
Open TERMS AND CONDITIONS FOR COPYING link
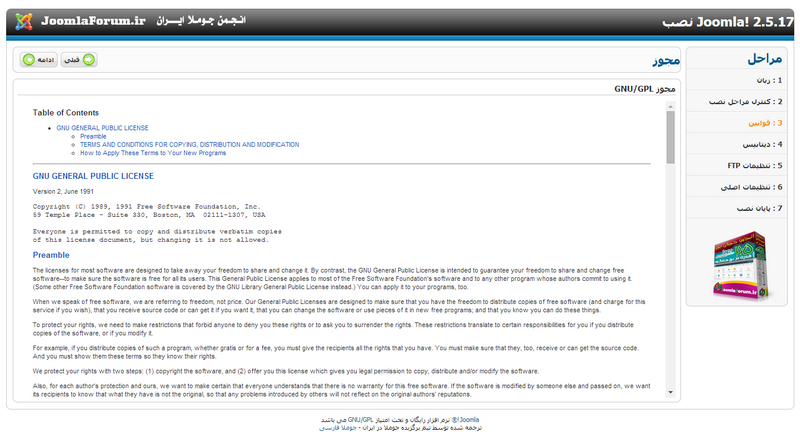pyautogui.click(x=189, y=144)
